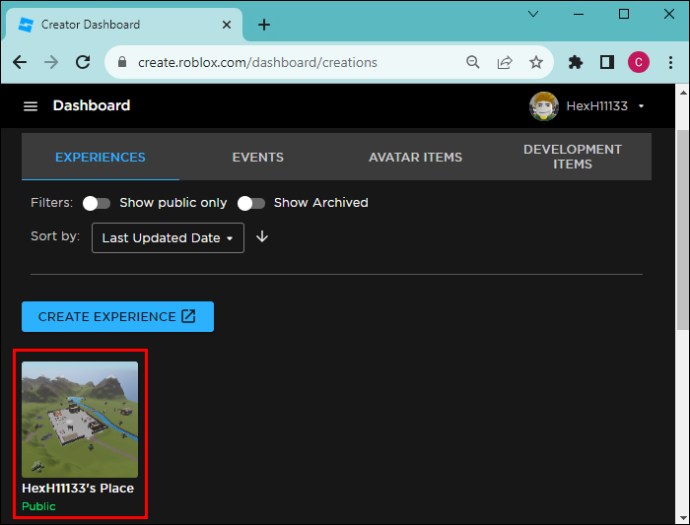Reload the Creator Dashboard page

point(83,62)
